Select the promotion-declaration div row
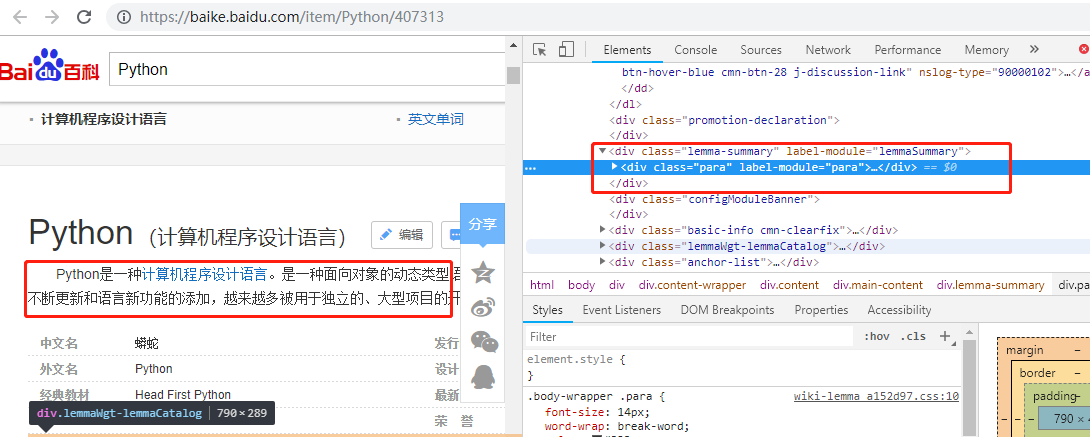 (x=724, y=119)
